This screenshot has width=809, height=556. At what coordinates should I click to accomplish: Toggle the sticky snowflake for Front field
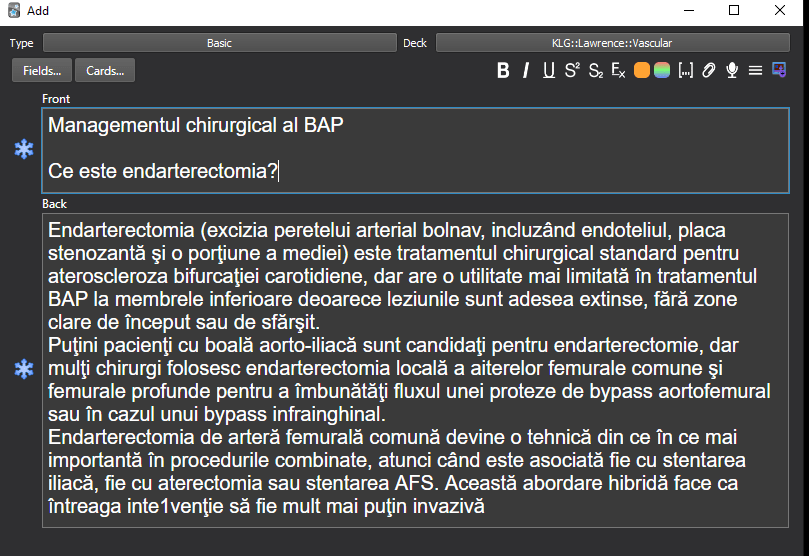click(x=24, y=149)
